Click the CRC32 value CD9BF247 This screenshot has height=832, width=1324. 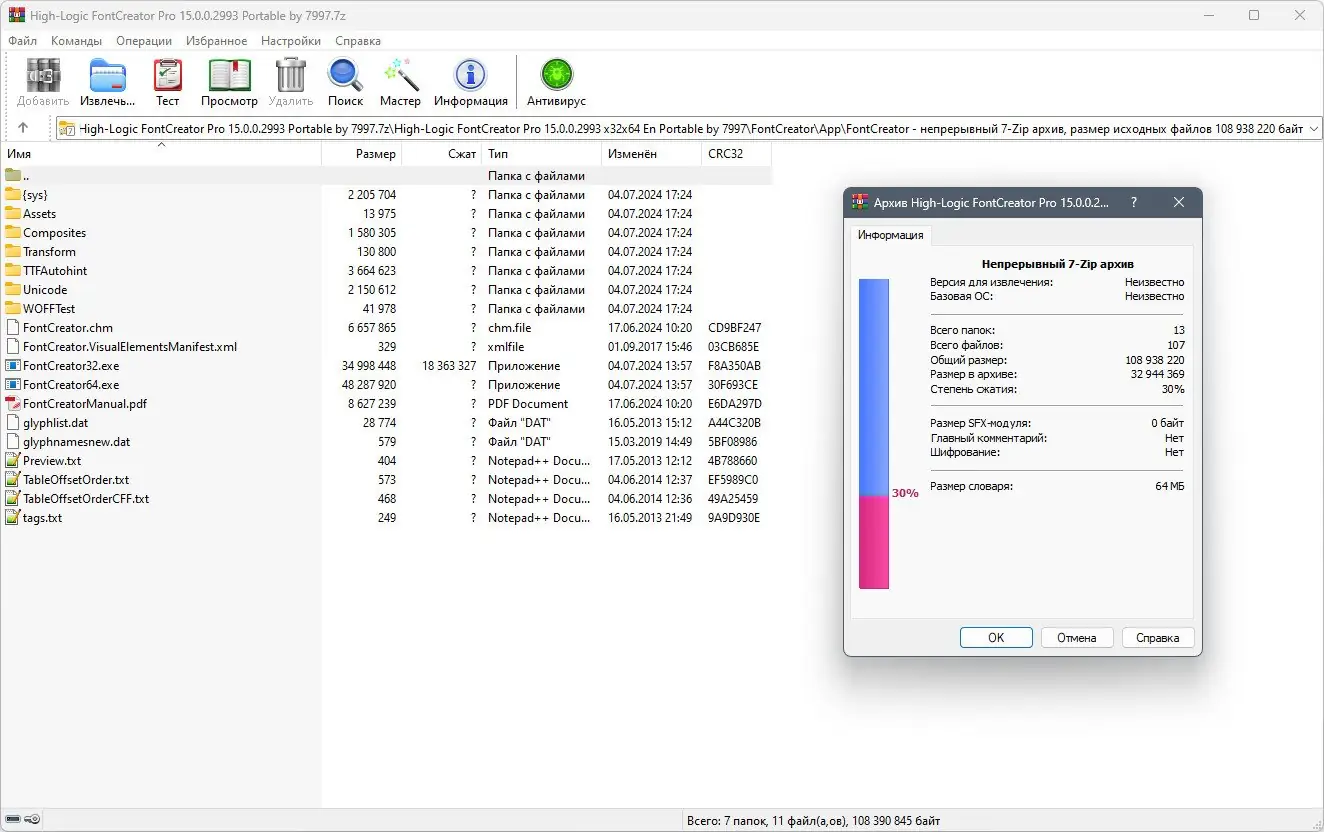point(734,328)
